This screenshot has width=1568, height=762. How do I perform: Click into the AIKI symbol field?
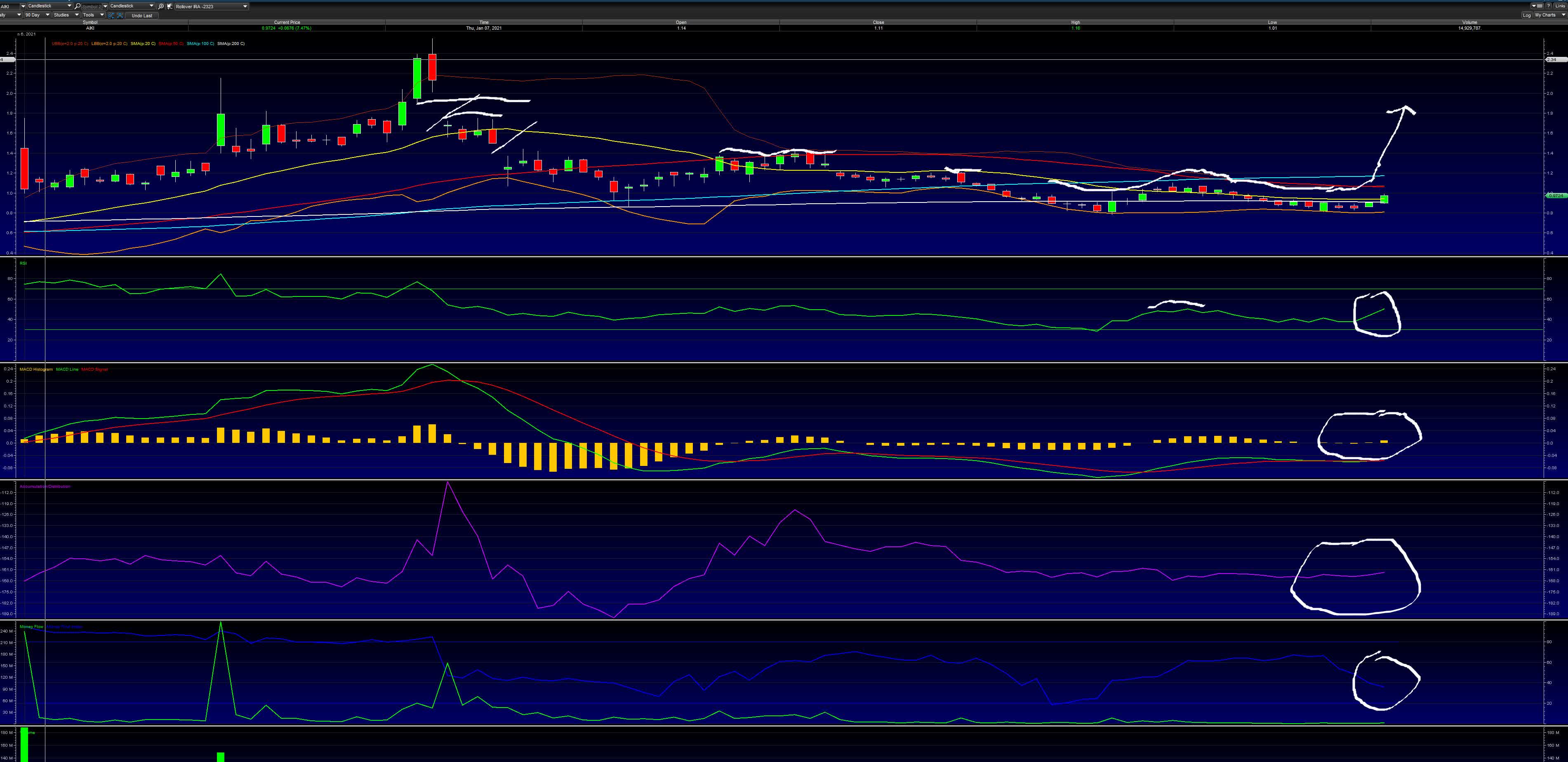[10, 6]
